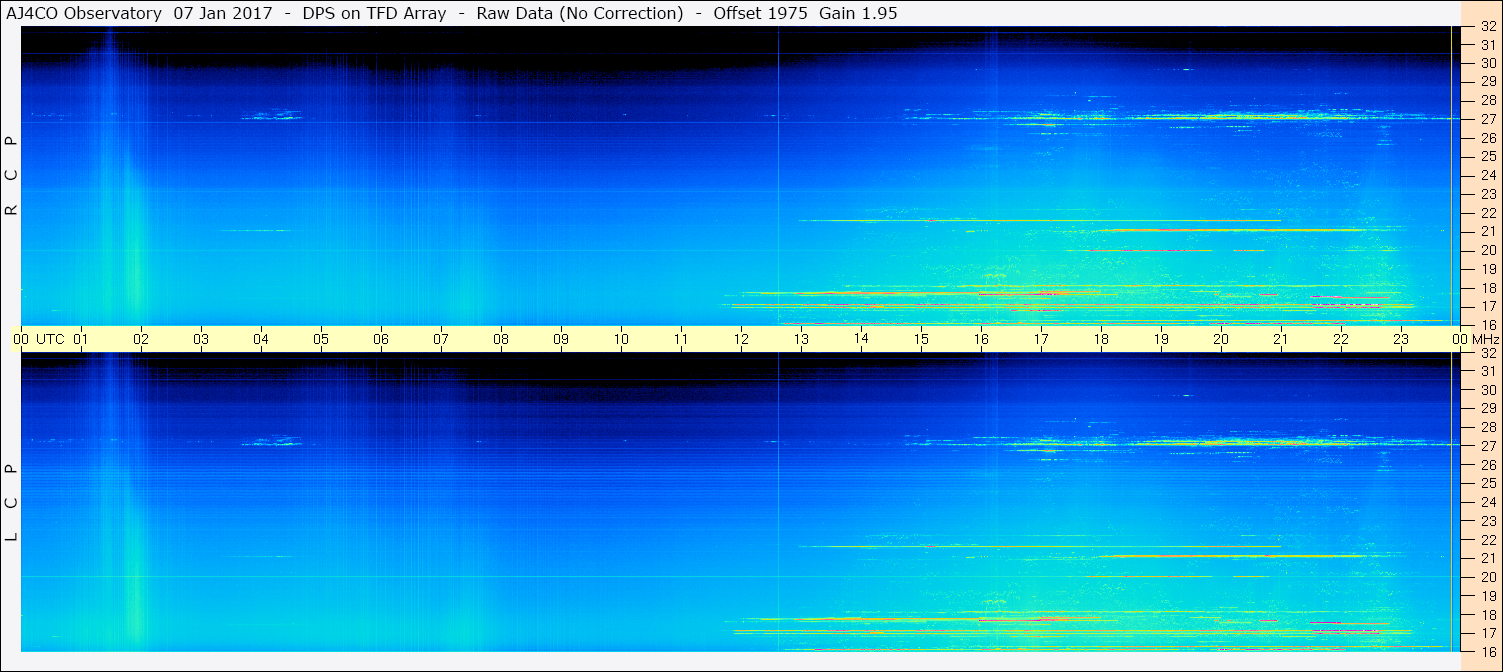Click the 21 MHz label beside LCP panel
1503x672 pixels.
click(1488, 558)
